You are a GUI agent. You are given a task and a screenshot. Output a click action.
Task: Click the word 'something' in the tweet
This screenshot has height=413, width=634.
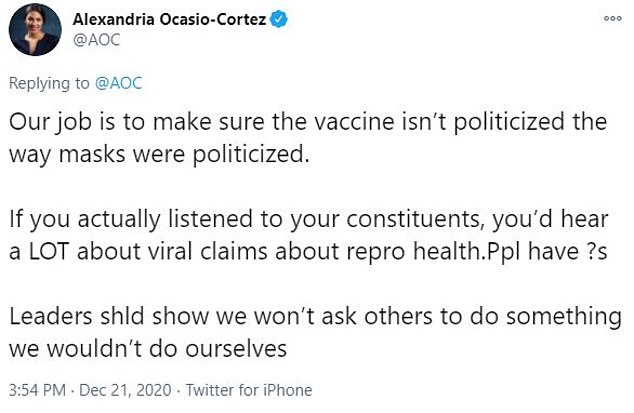coord(564,317)
